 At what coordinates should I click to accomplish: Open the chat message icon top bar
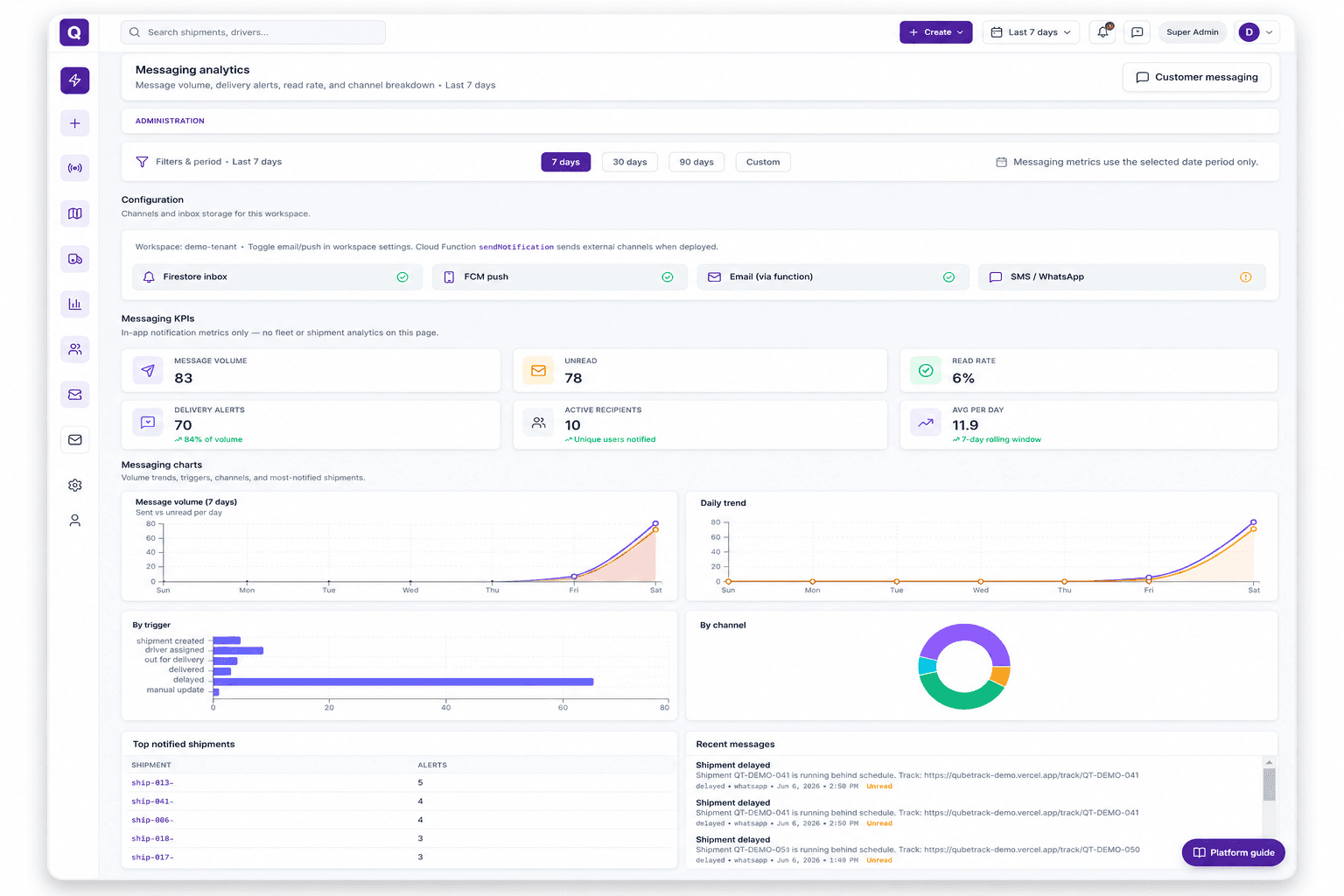1137,32
